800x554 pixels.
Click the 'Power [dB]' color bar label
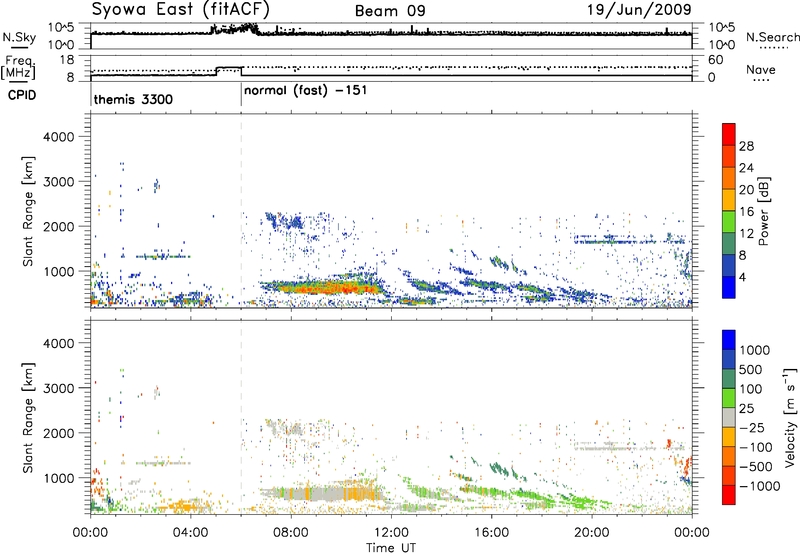point(763,211)
